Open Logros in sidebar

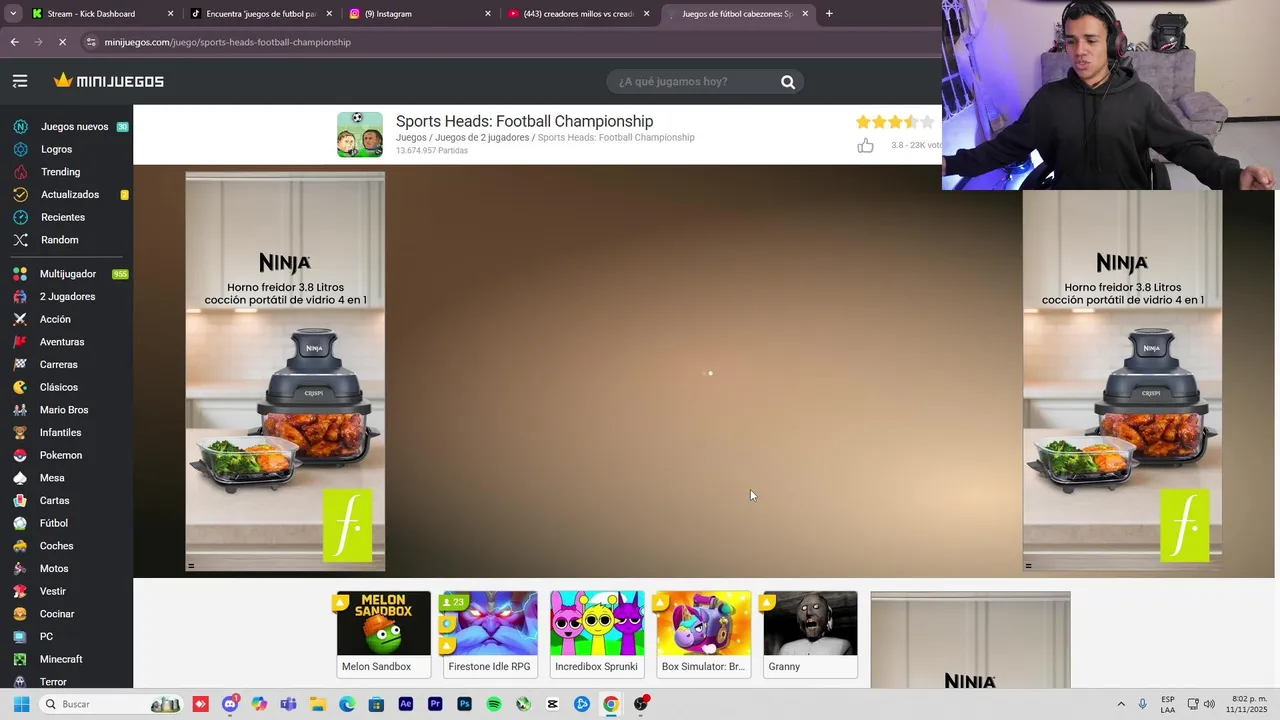click(x=56, y=149)
